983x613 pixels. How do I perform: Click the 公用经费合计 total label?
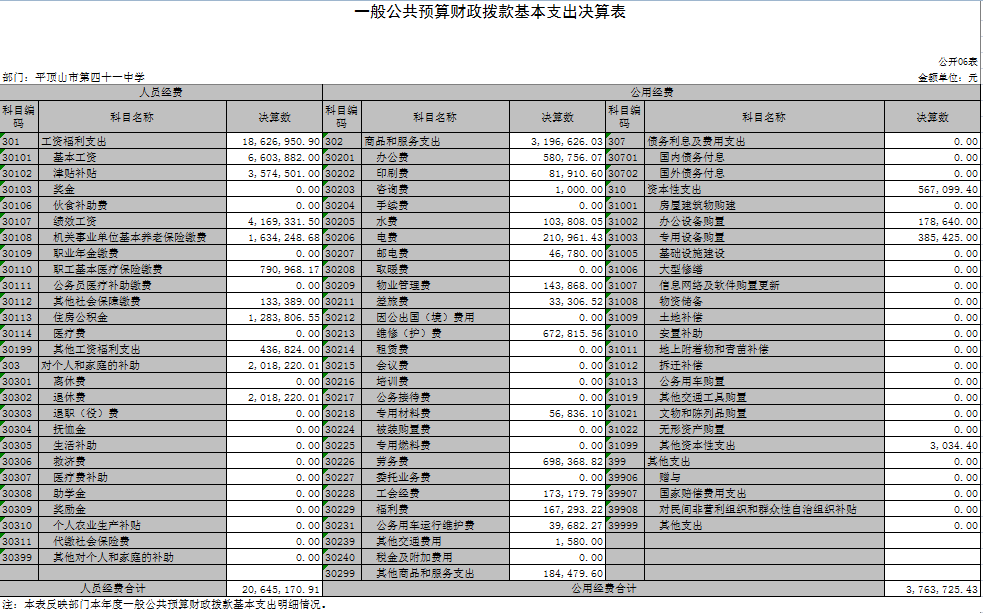(604, 589)
